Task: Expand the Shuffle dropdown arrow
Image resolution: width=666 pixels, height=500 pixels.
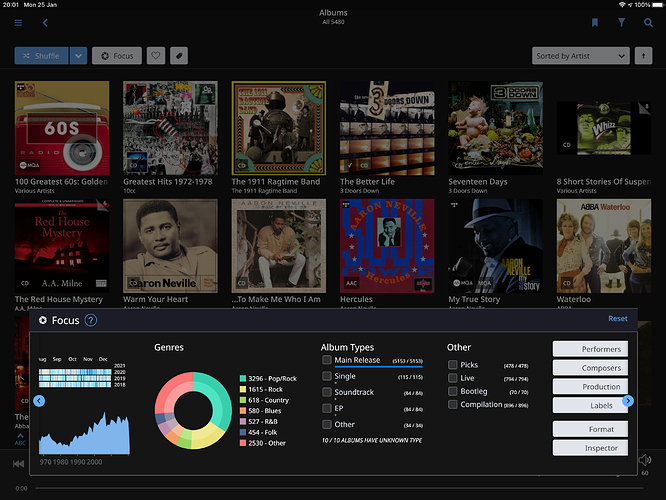Action: coord(79,56)
